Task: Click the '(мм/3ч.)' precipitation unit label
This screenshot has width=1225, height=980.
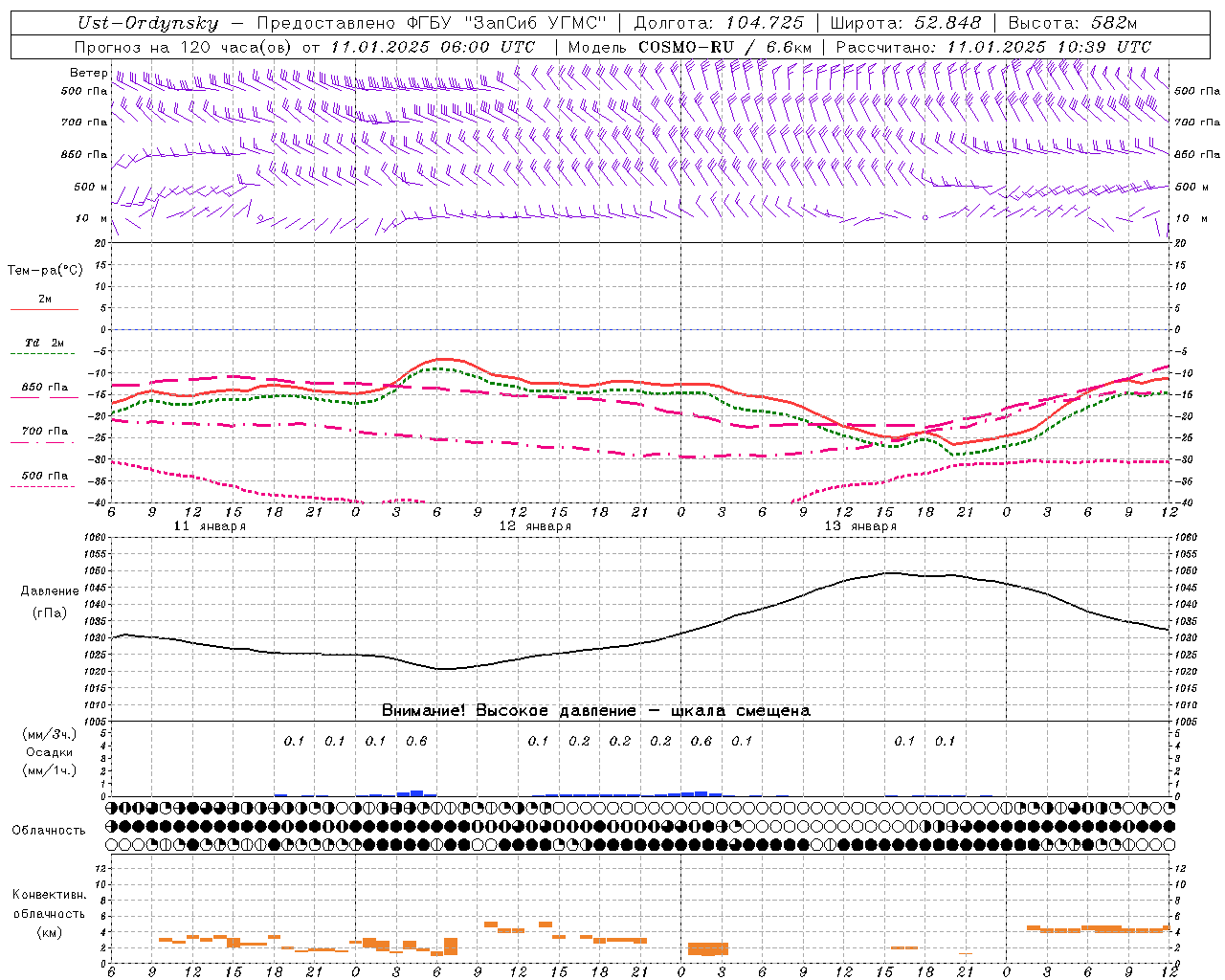Action: click(50, 734)
